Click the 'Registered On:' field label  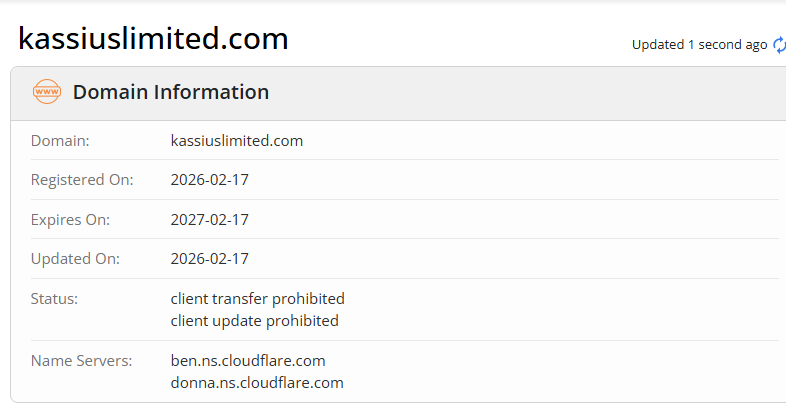[82, 180]
